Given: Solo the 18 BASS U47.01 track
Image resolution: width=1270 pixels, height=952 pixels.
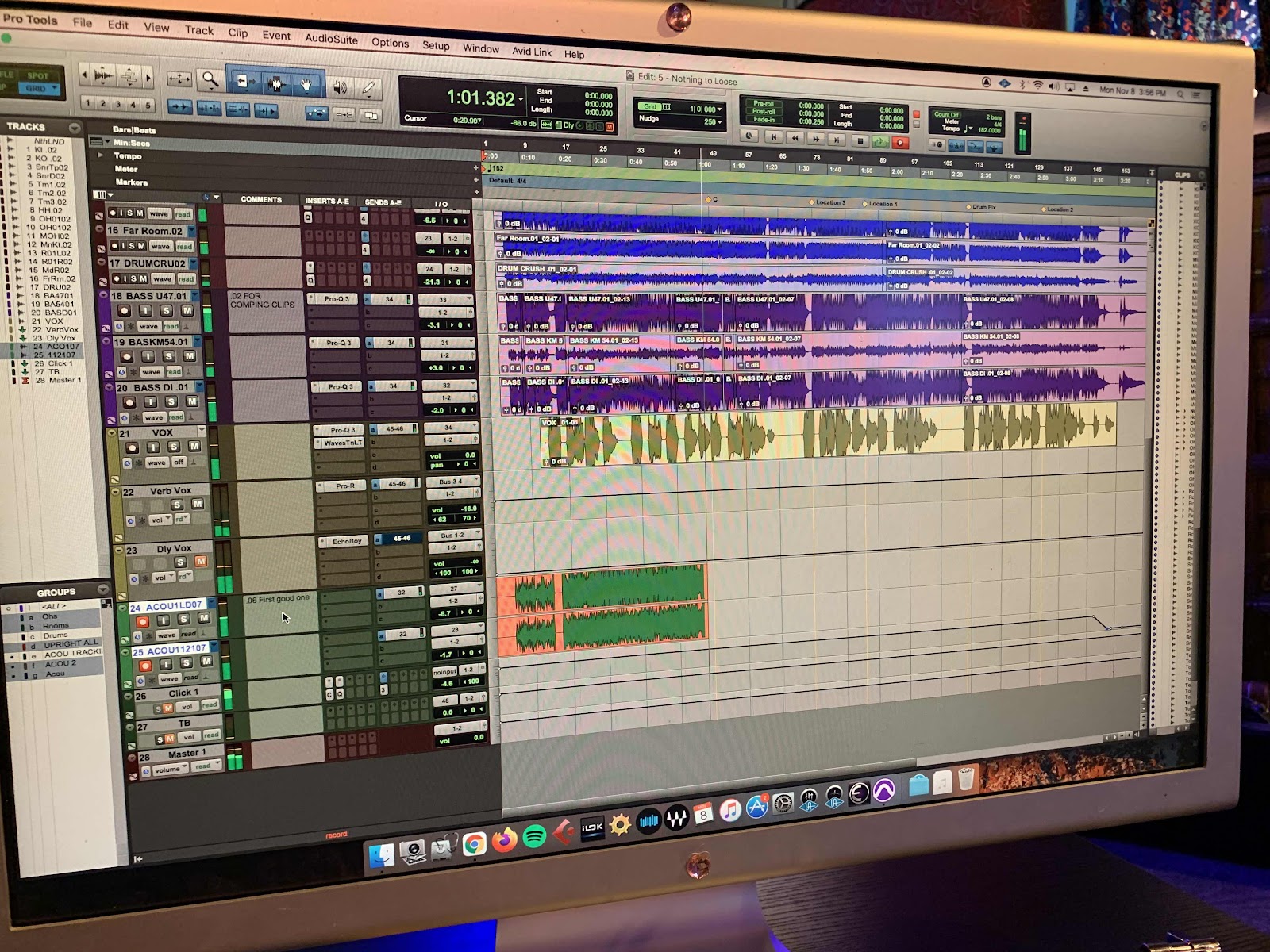Looking at the screenshot, I should pos(166,310).
